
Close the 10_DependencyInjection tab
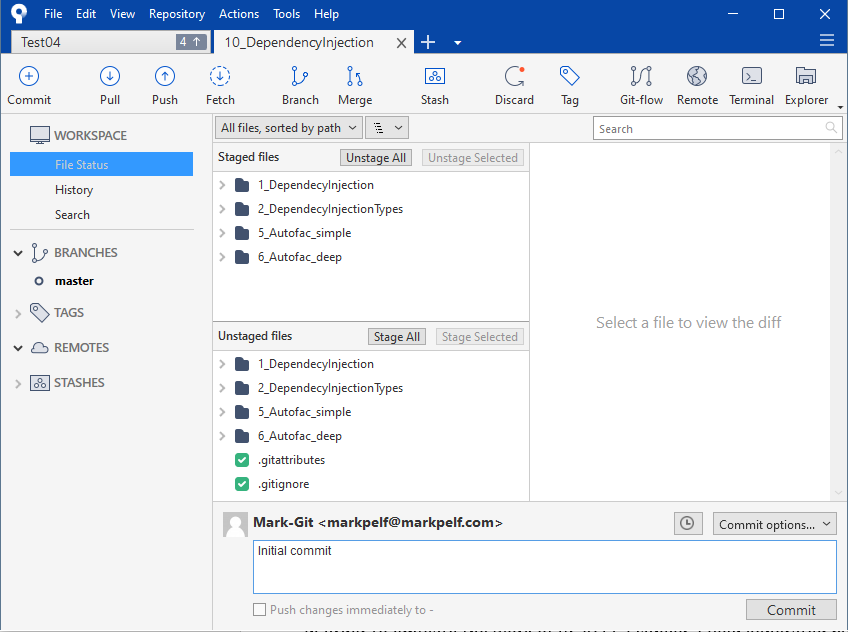[401, 43]
